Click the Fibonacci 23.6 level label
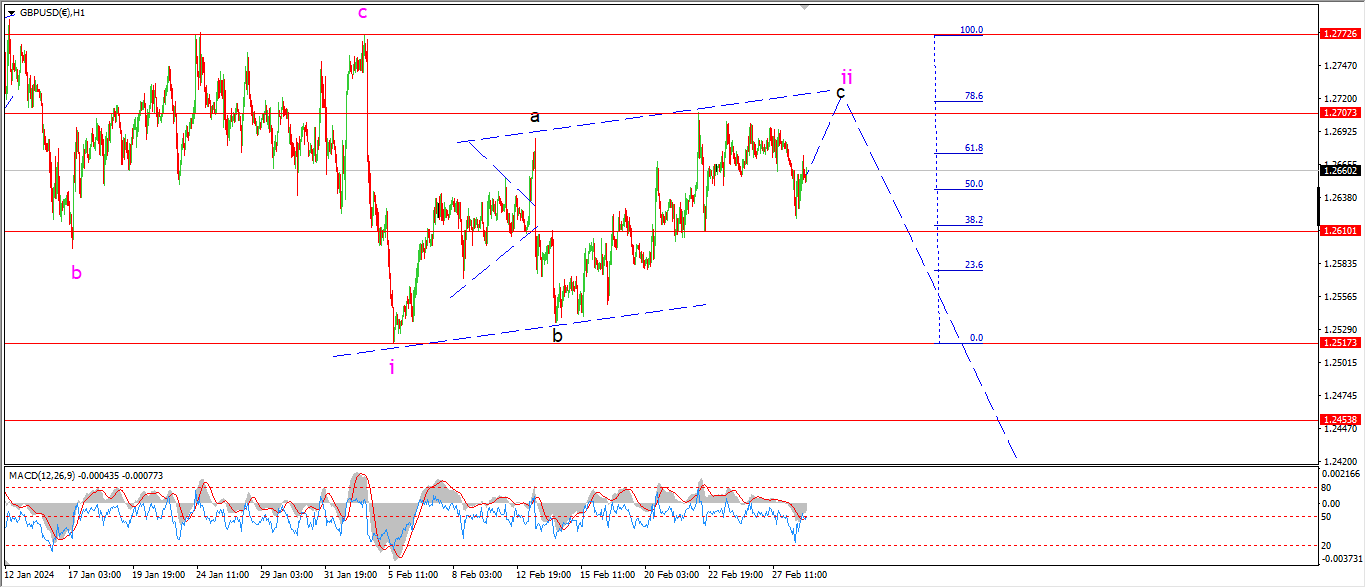The image size is (1366, 588). [x=973, y=265]
